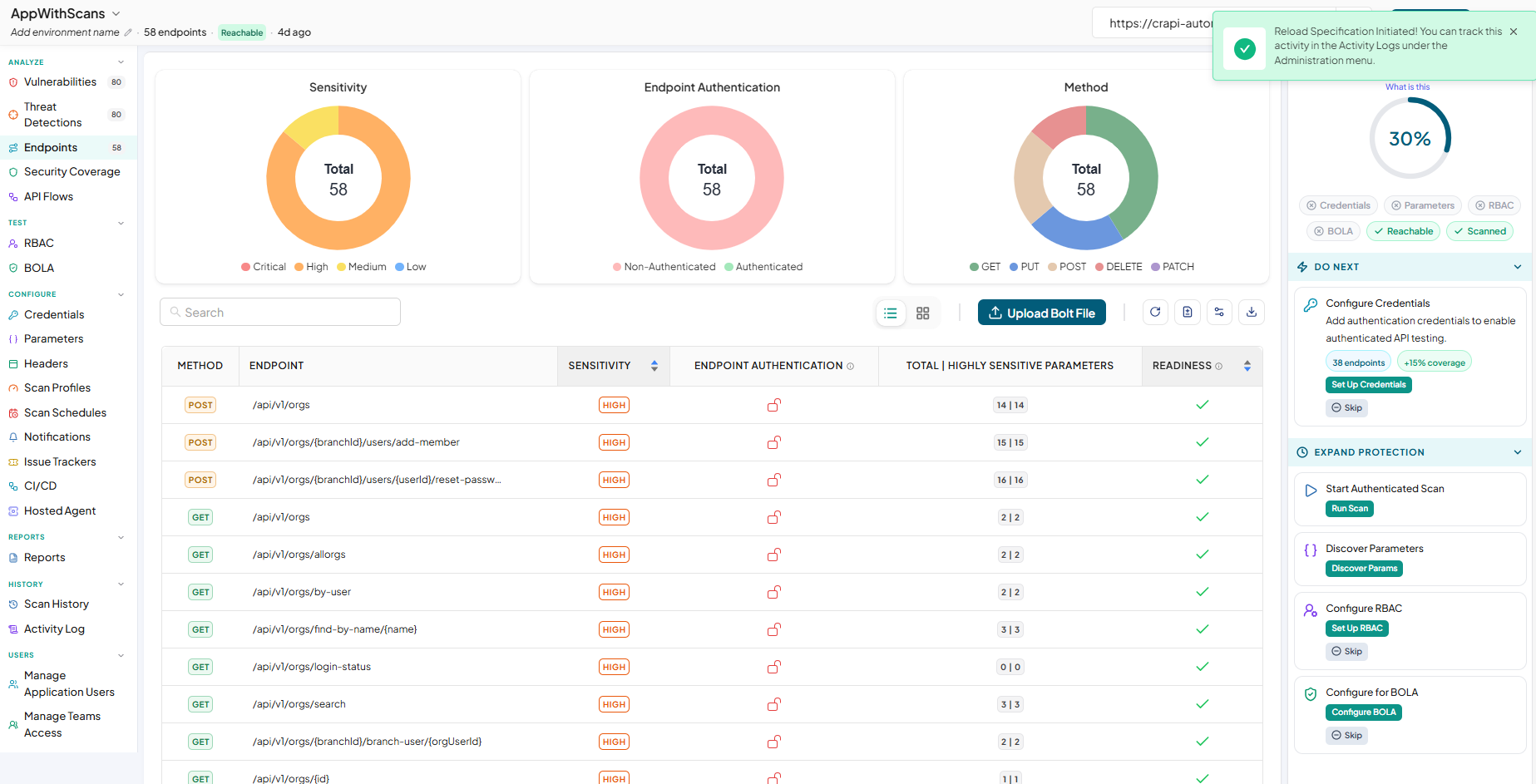Viewport: 1536px width, 784px height.
Task: Click the endpoint Search field
Action: (x=280, y=313)
